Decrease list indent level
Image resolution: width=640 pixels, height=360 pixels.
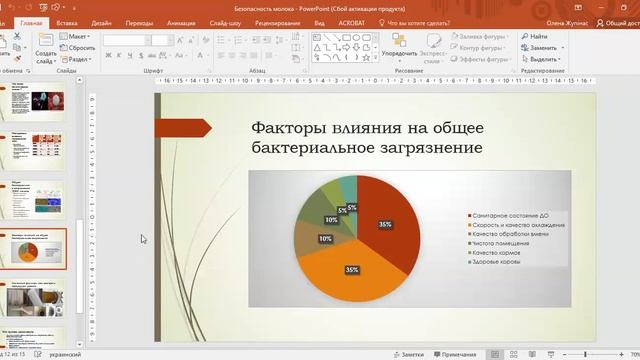click(256, 40)
